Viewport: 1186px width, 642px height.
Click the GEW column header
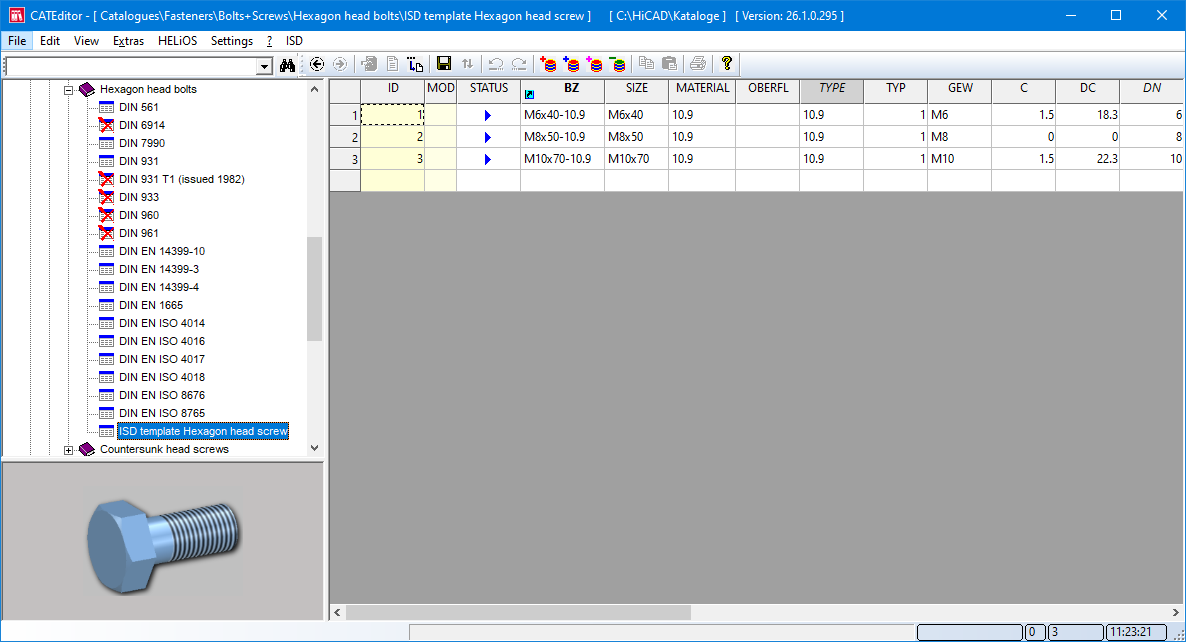pos(961,91)
